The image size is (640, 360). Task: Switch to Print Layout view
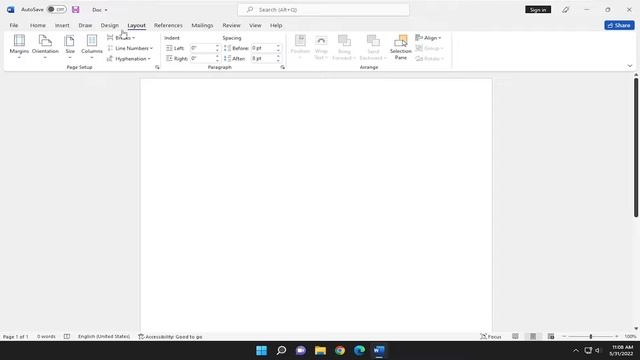click(533, 336)
